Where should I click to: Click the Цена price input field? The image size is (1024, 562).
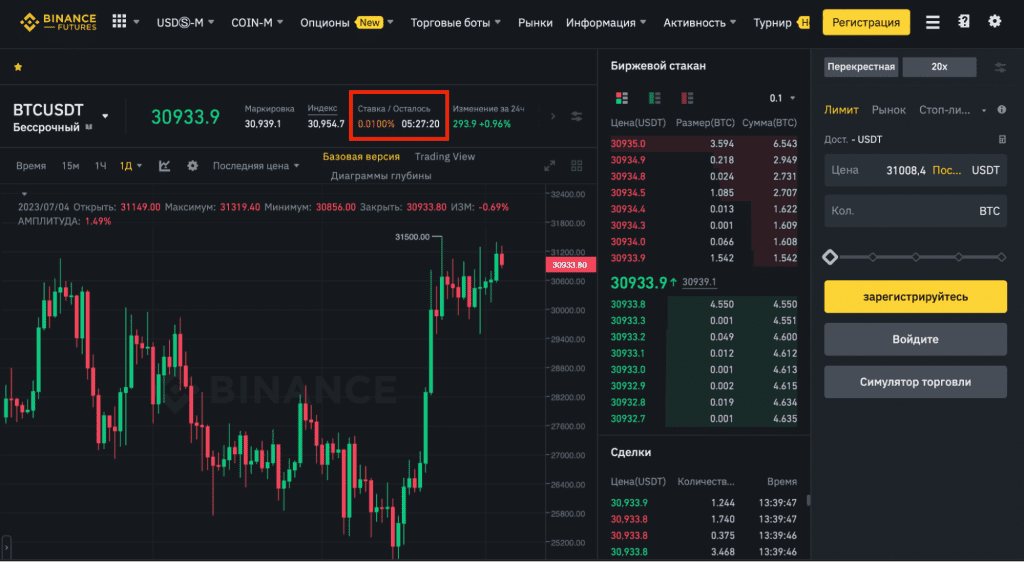click(x=915, y=170)
